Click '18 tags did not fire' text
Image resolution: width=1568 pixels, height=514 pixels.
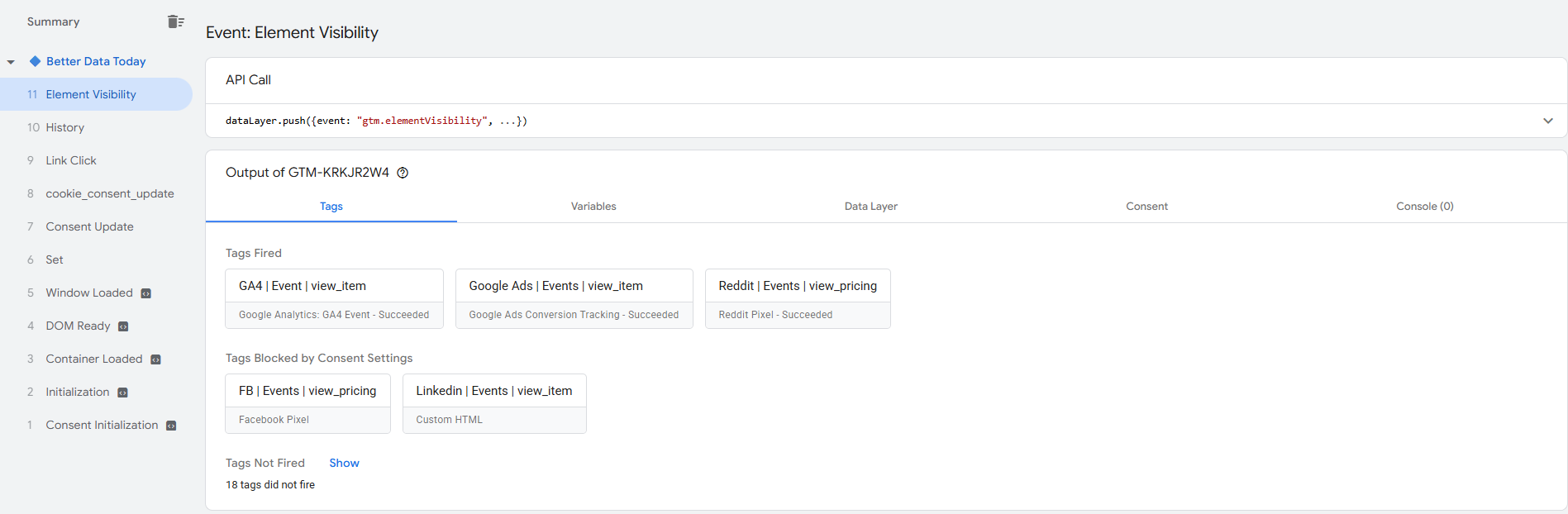(x=270, y=485)
